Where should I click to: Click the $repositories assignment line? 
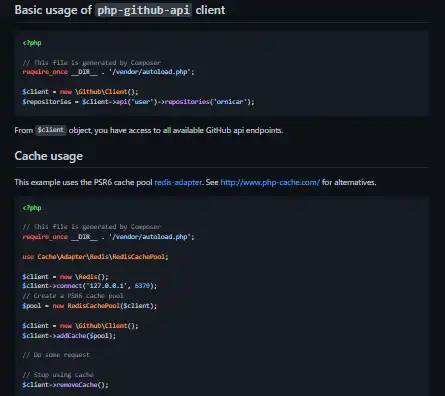click(x=138, y=102)
